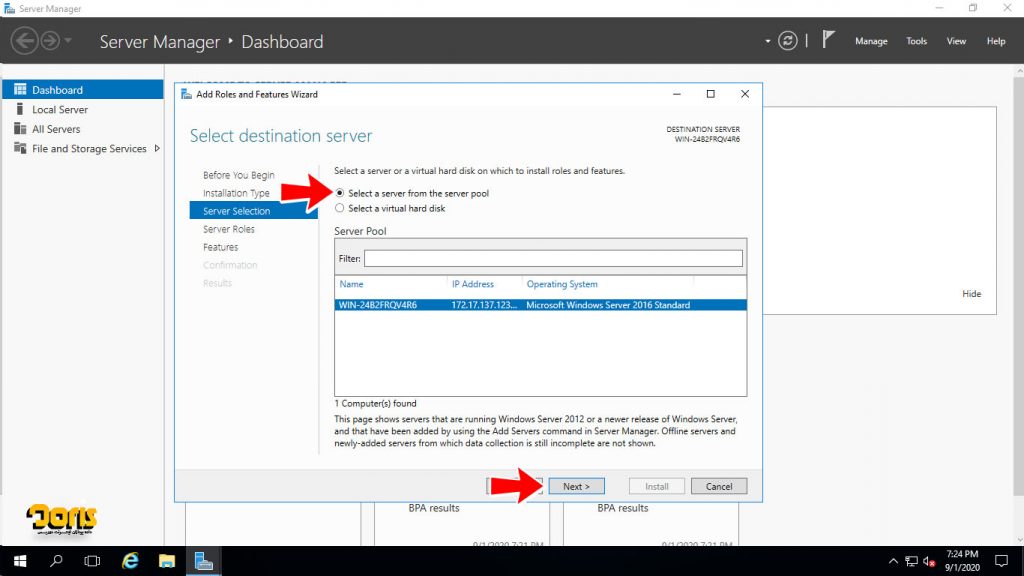
Task: Click Server Manager taskbar icon
Action: pyautogui.click(x=204, y=561)
